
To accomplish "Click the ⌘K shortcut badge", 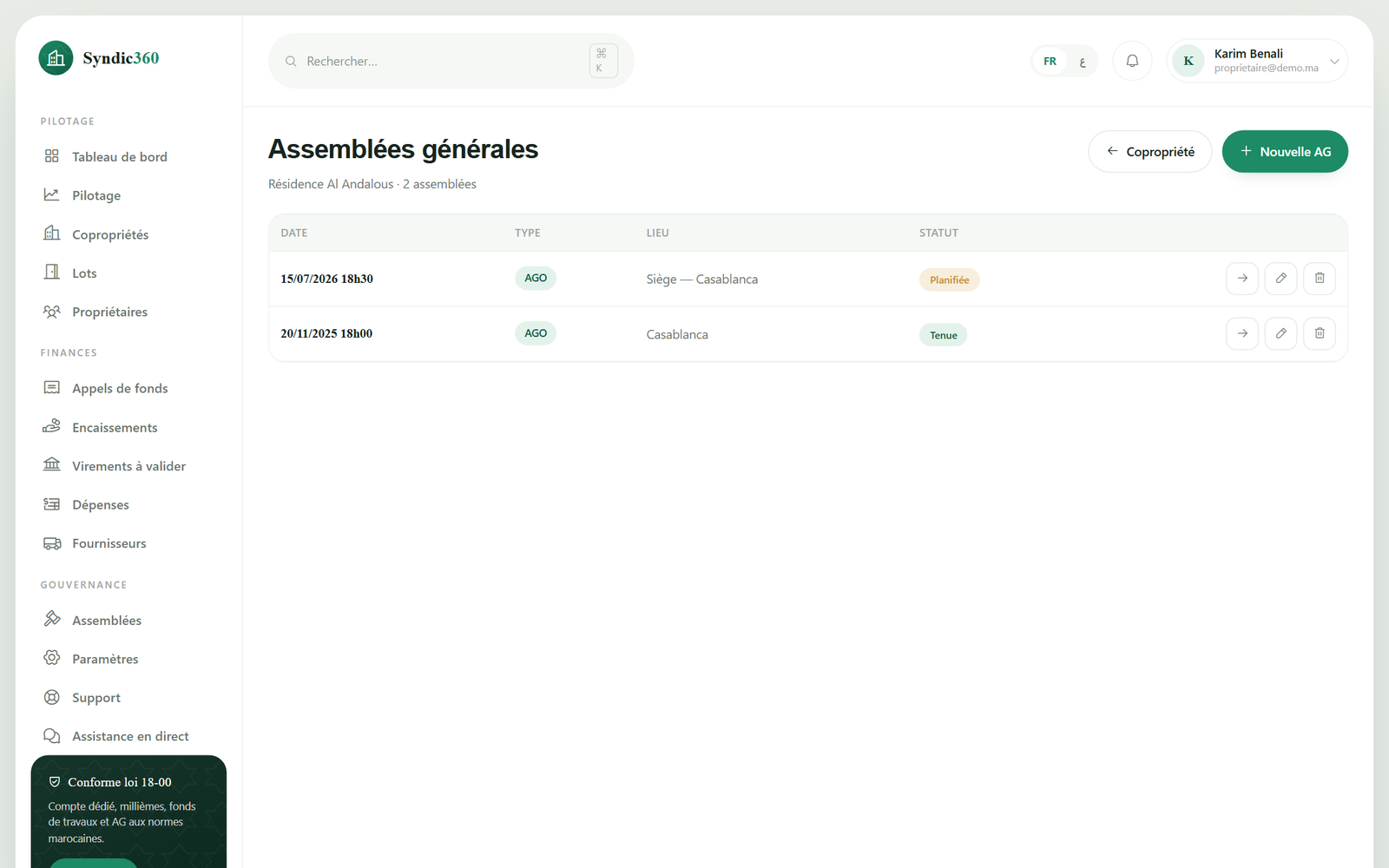I will tap(603, 61).
